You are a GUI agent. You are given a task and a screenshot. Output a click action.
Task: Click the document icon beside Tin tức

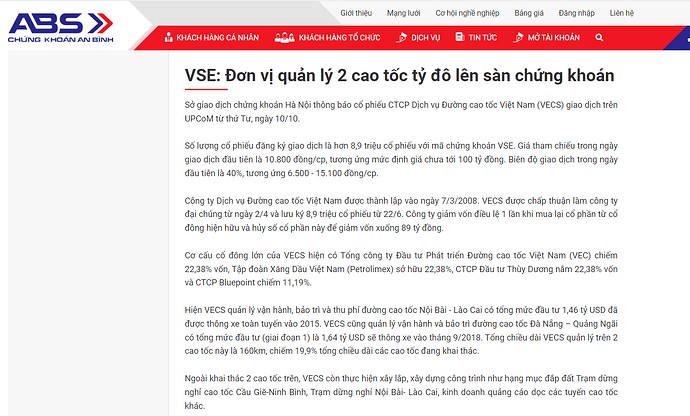click(460, 37)
